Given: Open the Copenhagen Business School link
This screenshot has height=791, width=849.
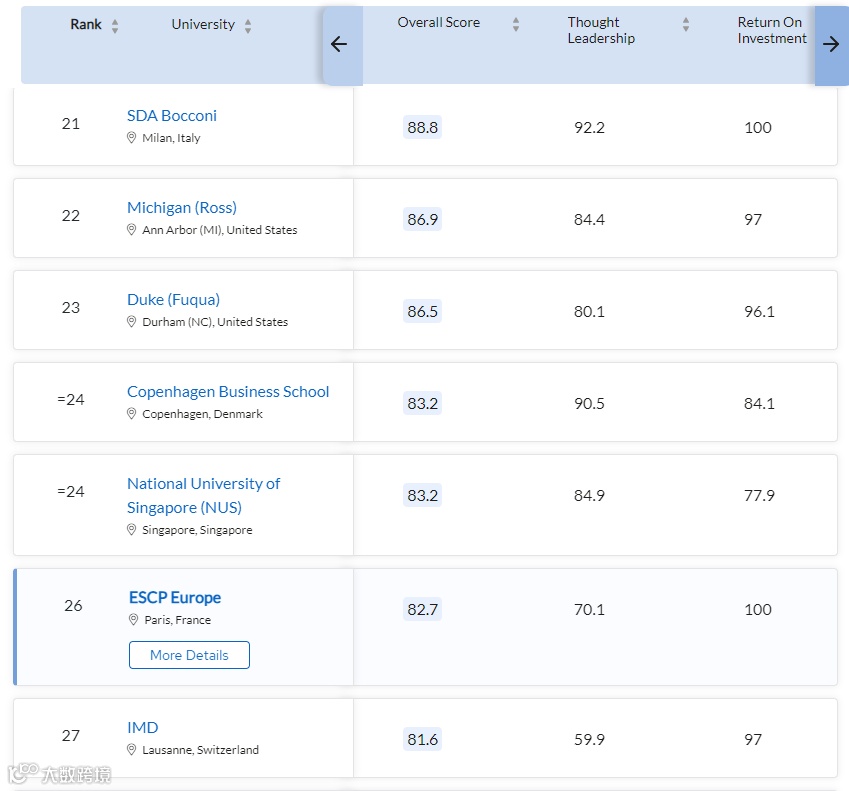Looking at the screenshot, I should (228, 391).
